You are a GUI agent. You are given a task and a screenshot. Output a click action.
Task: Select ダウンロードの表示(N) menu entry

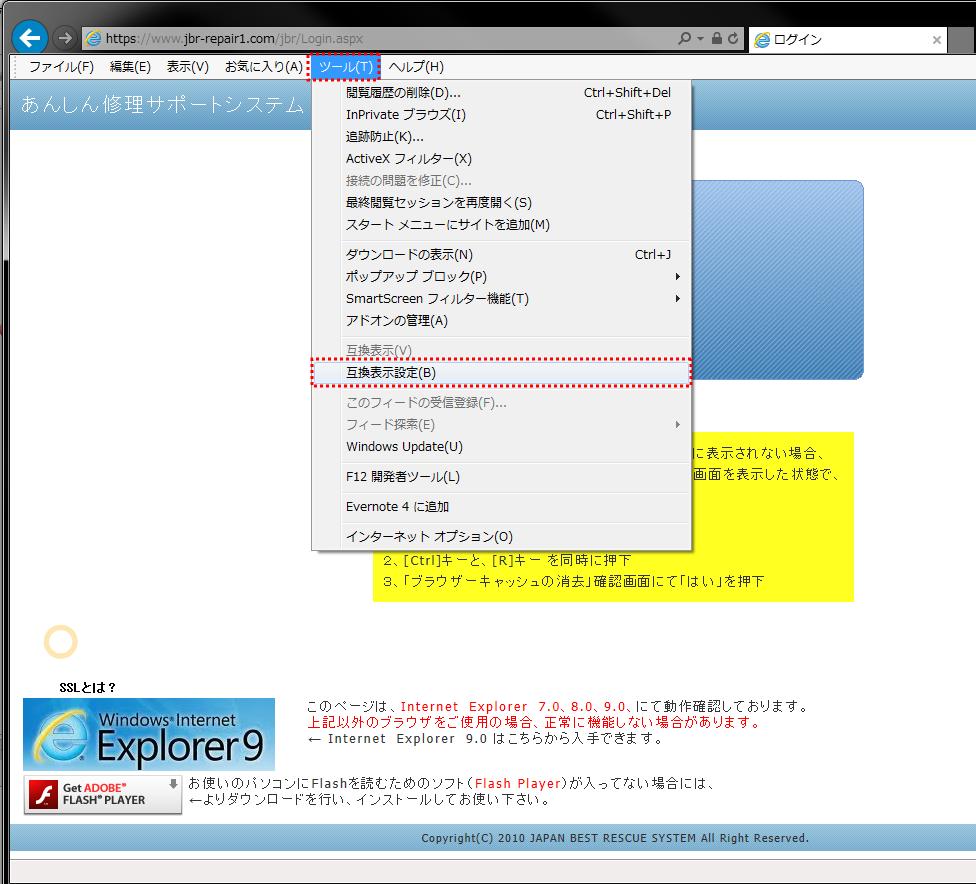point(502,255)
